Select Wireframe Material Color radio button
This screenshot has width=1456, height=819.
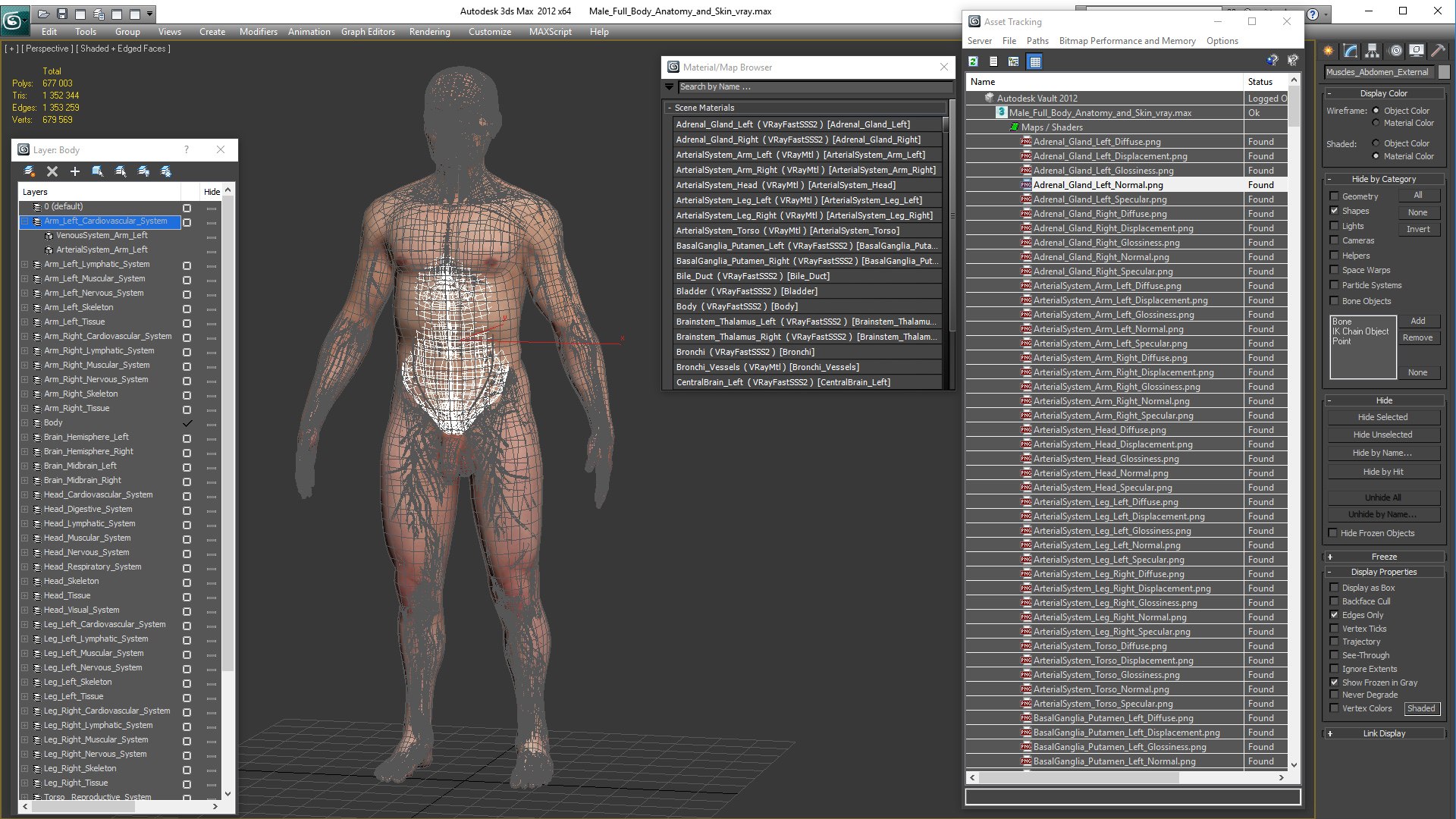pyautogui.click(x=1376, y=123)
